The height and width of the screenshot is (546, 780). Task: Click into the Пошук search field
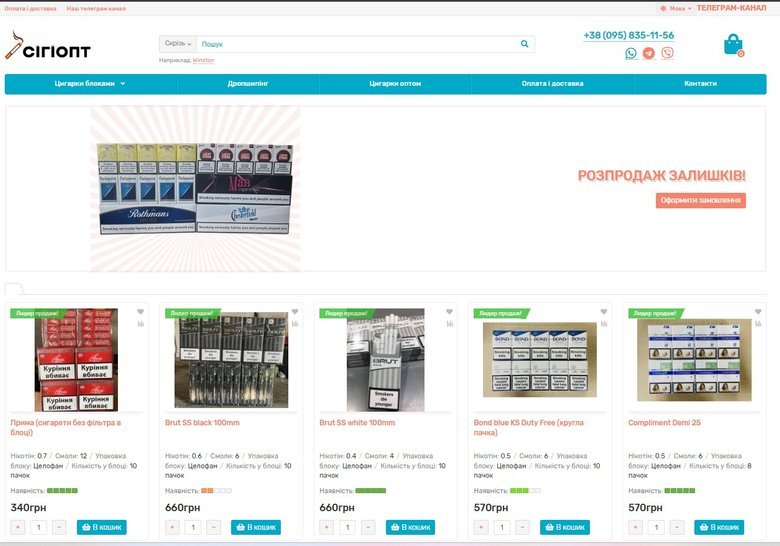356,44
